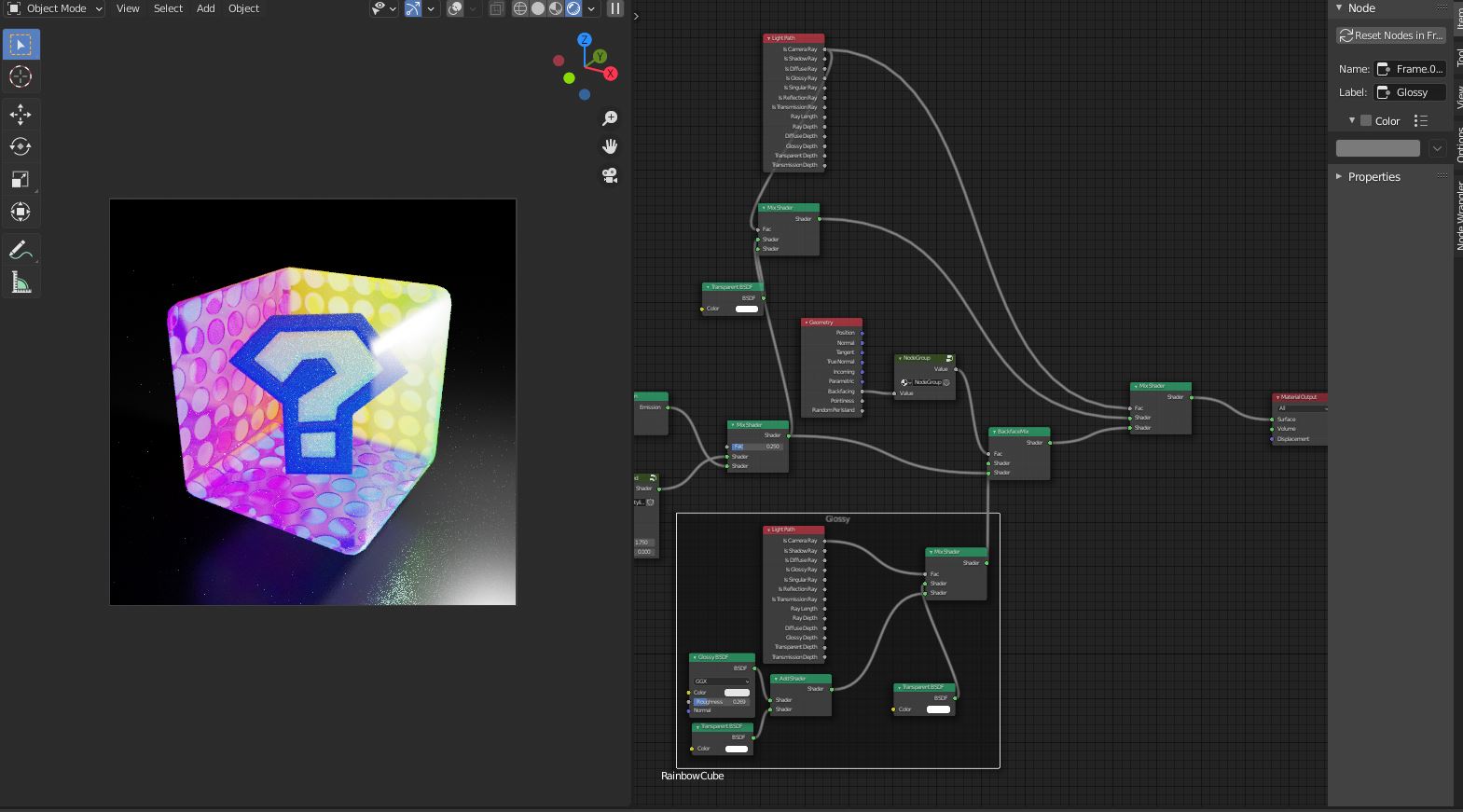Image resolution: width=1463 pixels, height=812 pixels.
Task: Select the Rotate tool
Action: 21,146
